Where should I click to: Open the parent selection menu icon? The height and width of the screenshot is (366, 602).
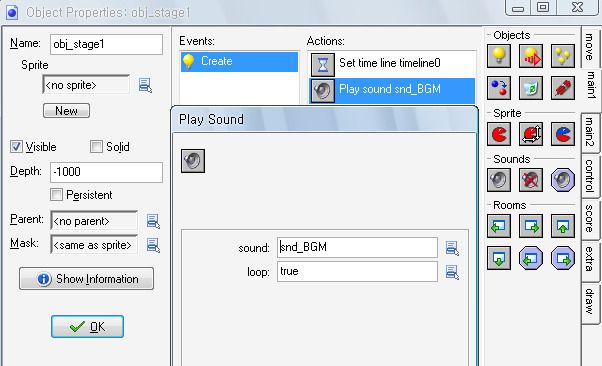pyautogui.click(x=153, y=221)
